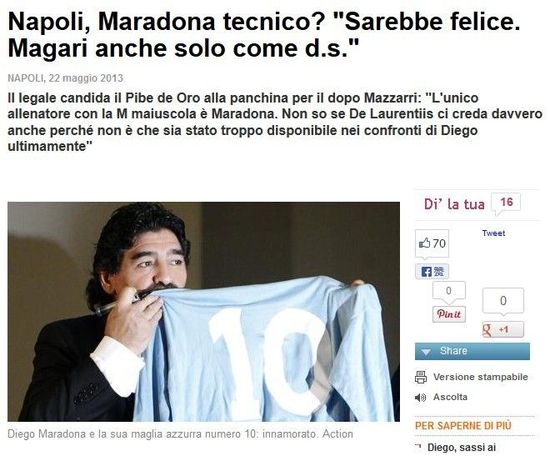The height and width of the screenshot is (456, 550).
Task: Click the printer icon for printable version
Action: click(x=421, y=377)
